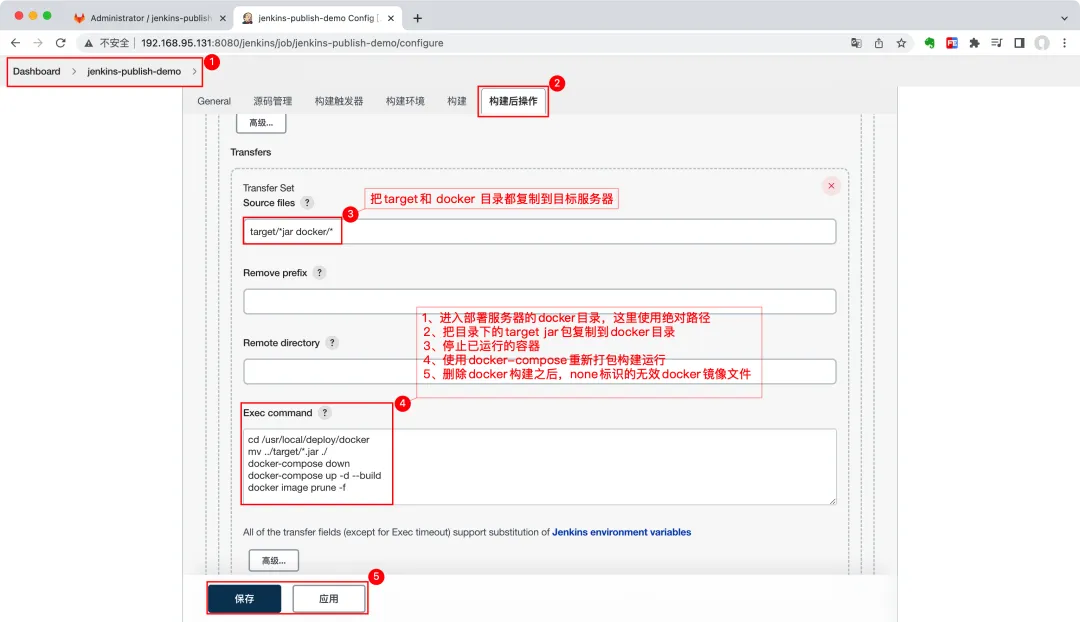Screen dimensions: 1080x622
Task: Click inside the Exec command textarea
Action: click(539, 466)
